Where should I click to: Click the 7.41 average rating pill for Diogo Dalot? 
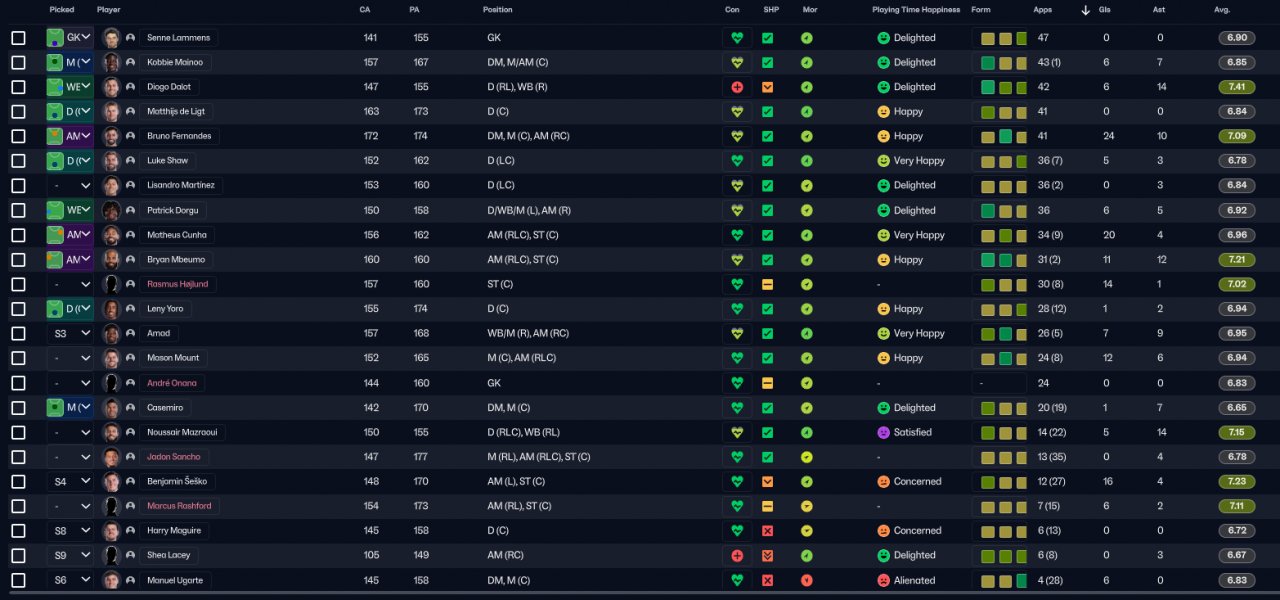1236,87
